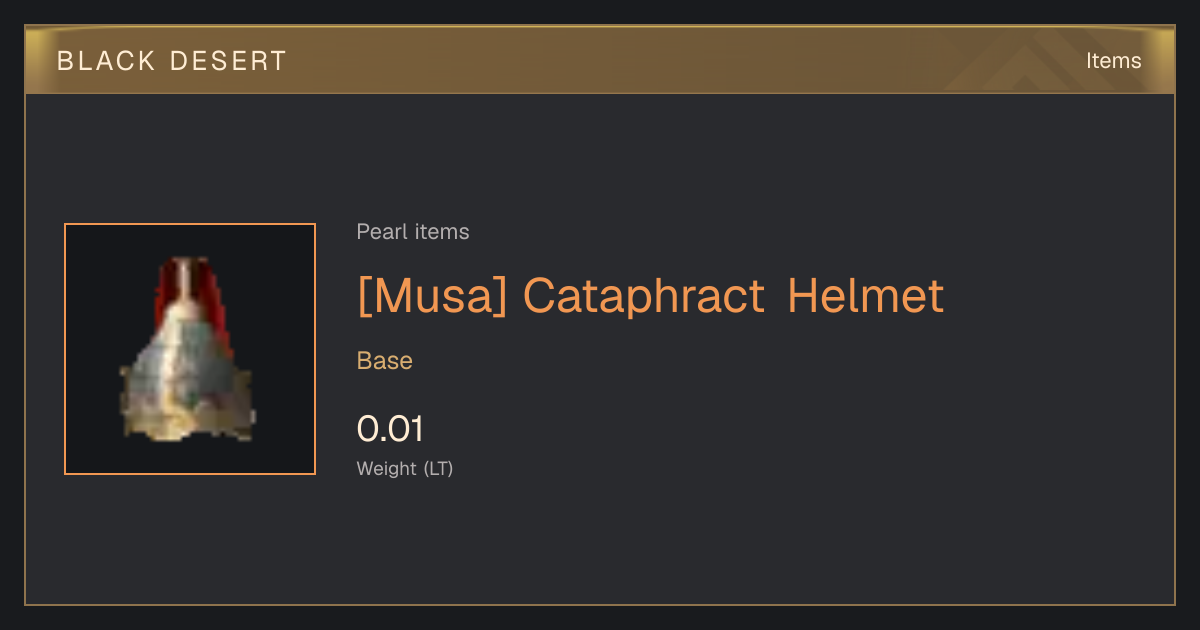Screen dimensions: 1200x630
Task: Select the Pearl items category label
Action: click(x=413, y=232)
